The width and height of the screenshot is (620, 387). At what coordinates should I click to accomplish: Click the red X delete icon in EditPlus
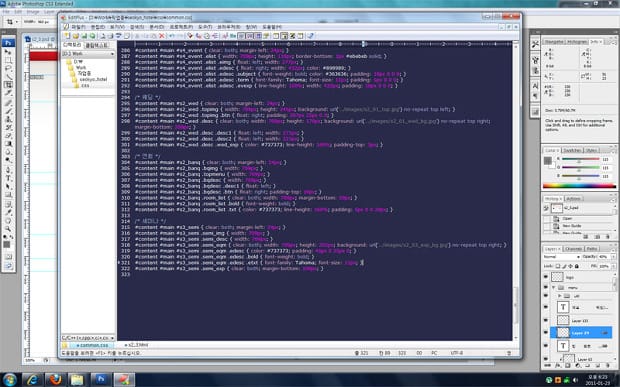point(161,36)
